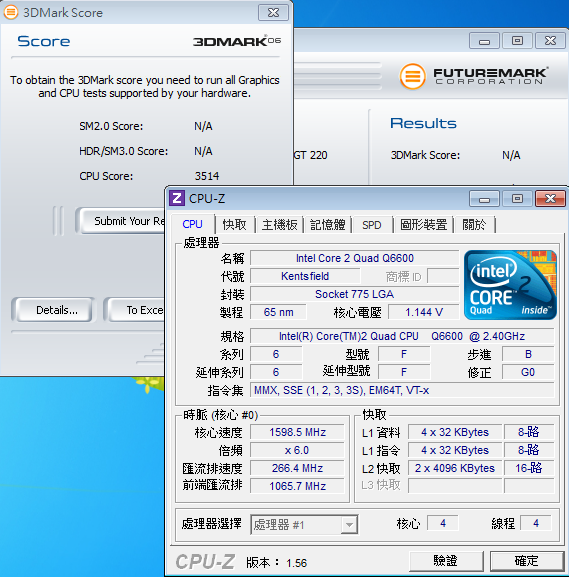
Task: Minimize the Futuremark main window
Action: tap(484, 40)
